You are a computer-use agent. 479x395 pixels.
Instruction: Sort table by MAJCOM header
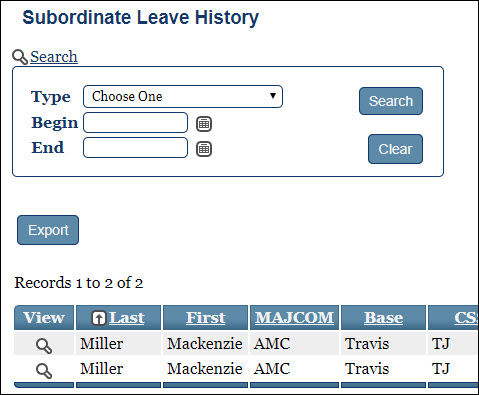click(294, 318)
